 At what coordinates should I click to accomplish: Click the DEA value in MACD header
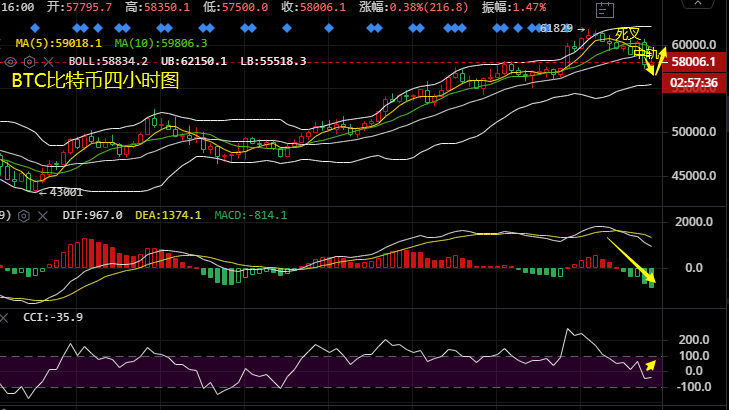point(168,215)
